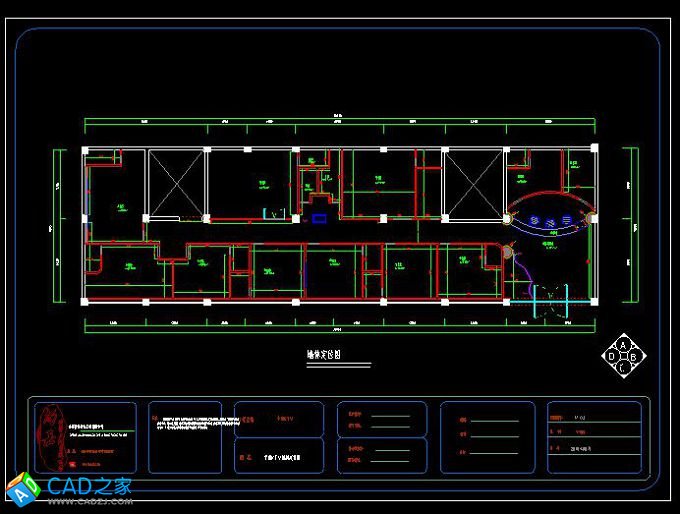Click the CAD之家 cube logo
Screen dimensions: 680x514
21,487
